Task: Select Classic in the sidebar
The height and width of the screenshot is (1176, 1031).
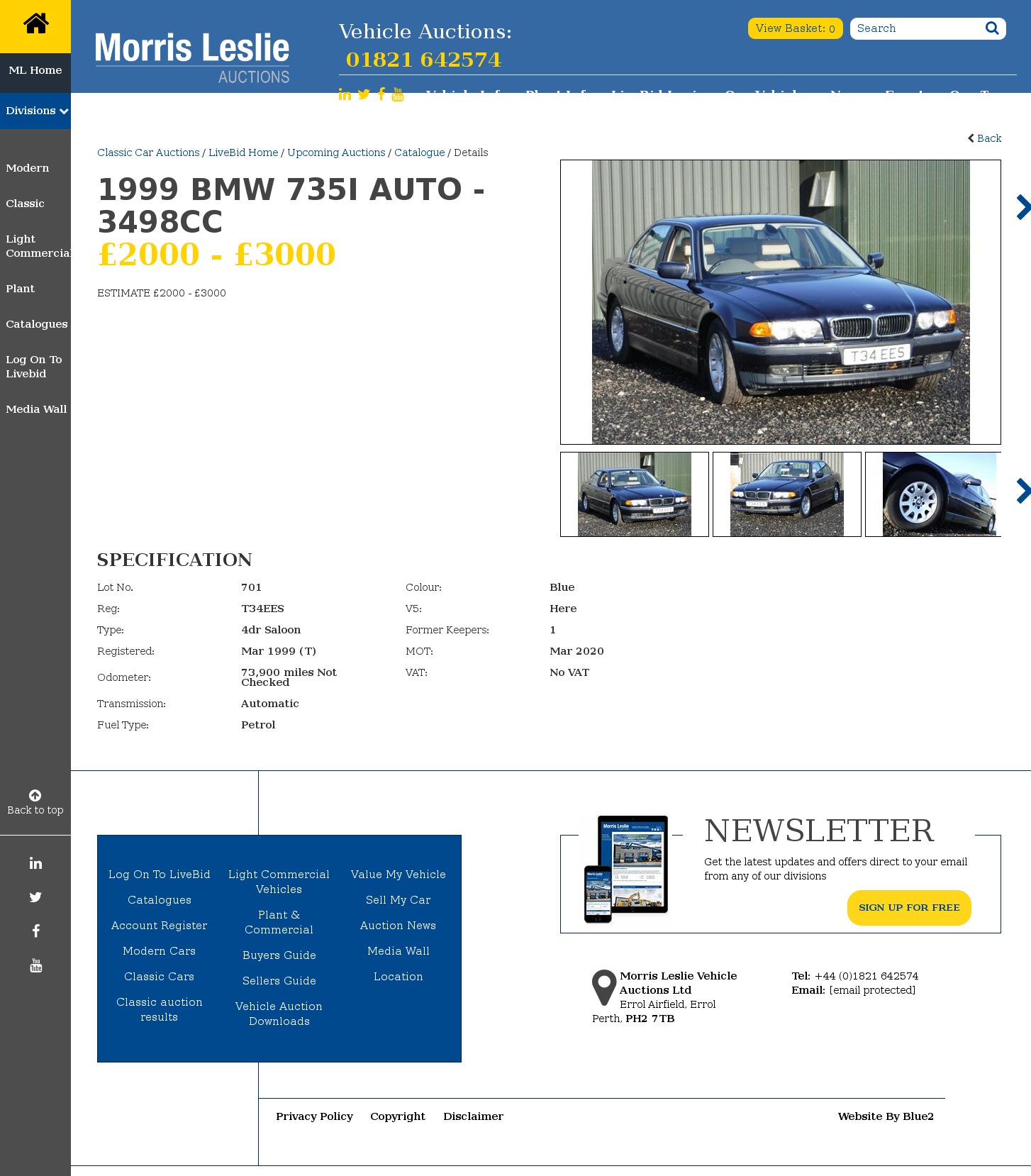Action: [25, 204]
